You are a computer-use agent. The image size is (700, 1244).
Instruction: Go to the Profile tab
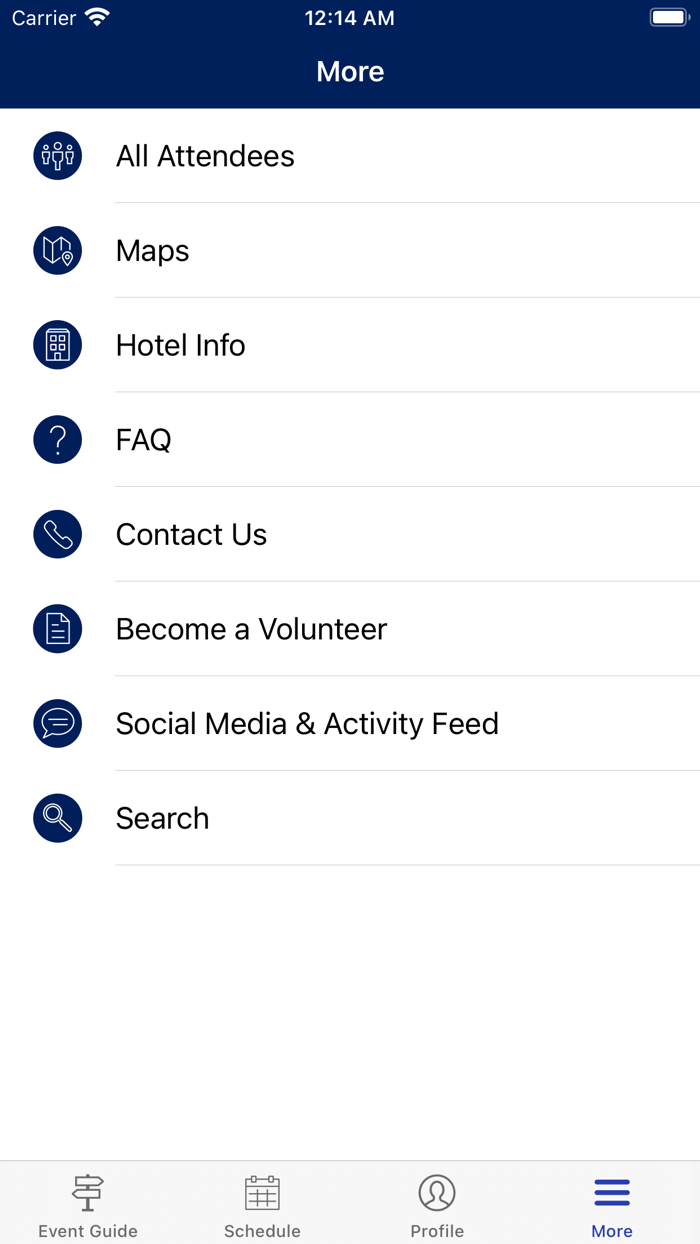pyautogui.click(x=437, y=1204)
